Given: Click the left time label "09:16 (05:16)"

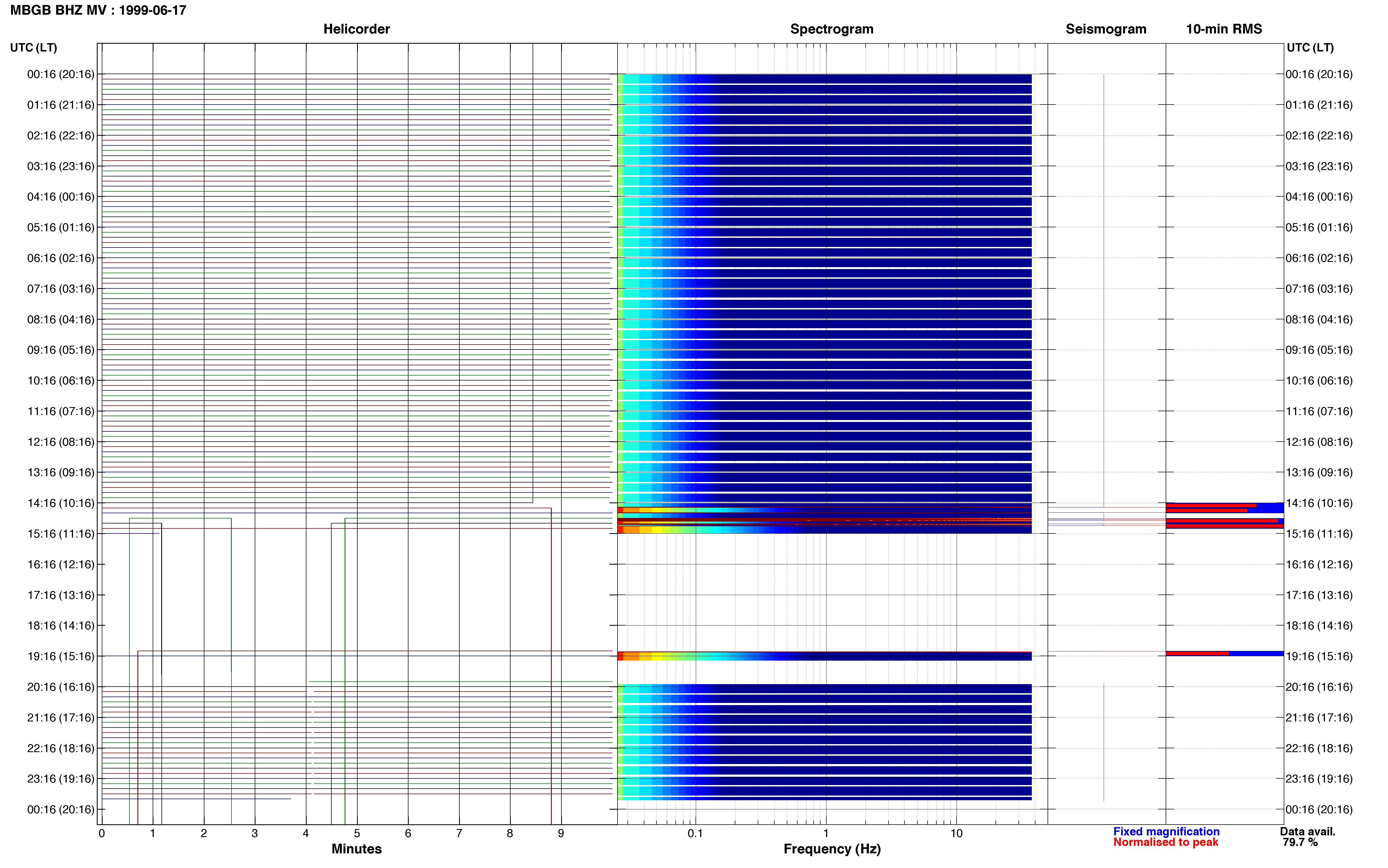Looking at the screenshot, I should pos(61,350).
